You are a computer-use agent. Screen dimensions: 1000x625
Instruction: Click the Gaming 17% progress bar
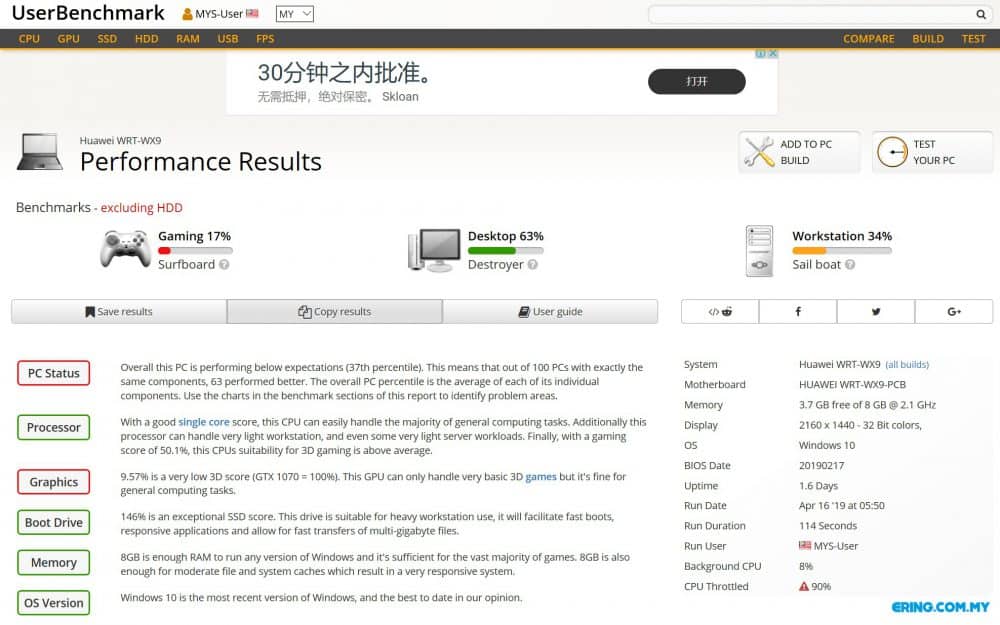[x=195, y=251]
